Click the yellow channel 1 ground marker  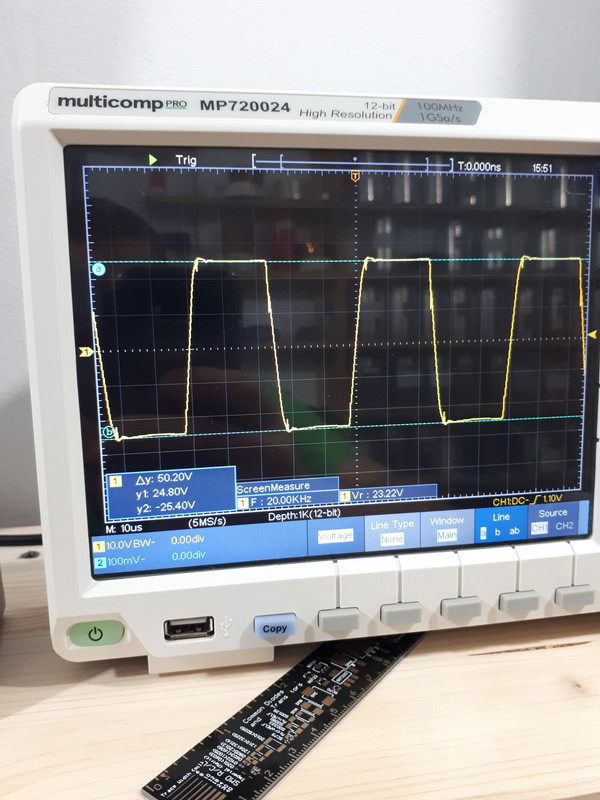tap(86, 352)
